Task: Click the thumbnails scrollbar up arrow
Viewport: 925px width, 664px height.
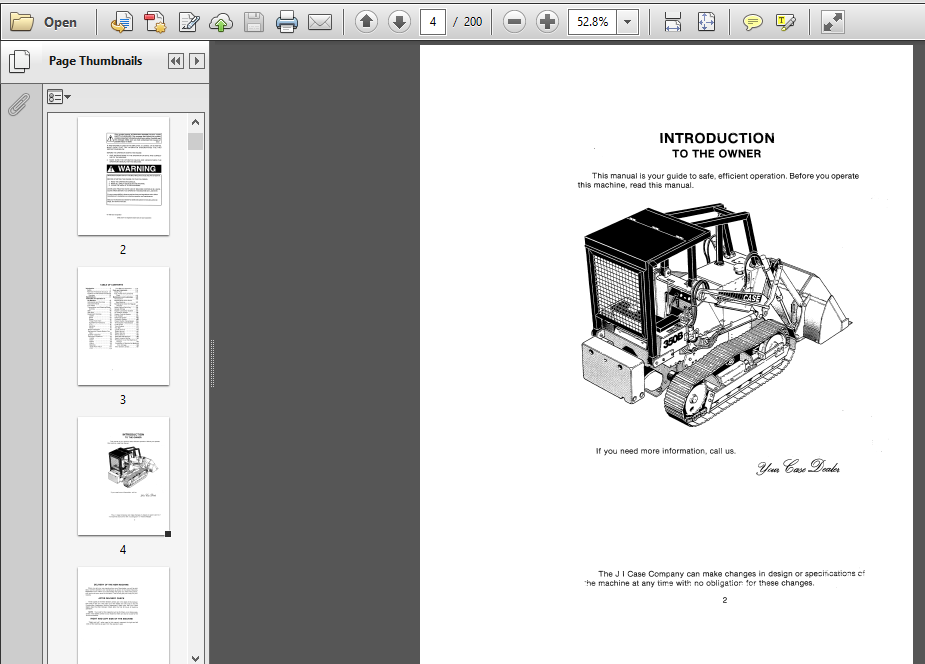Action: tap(195, 122)
